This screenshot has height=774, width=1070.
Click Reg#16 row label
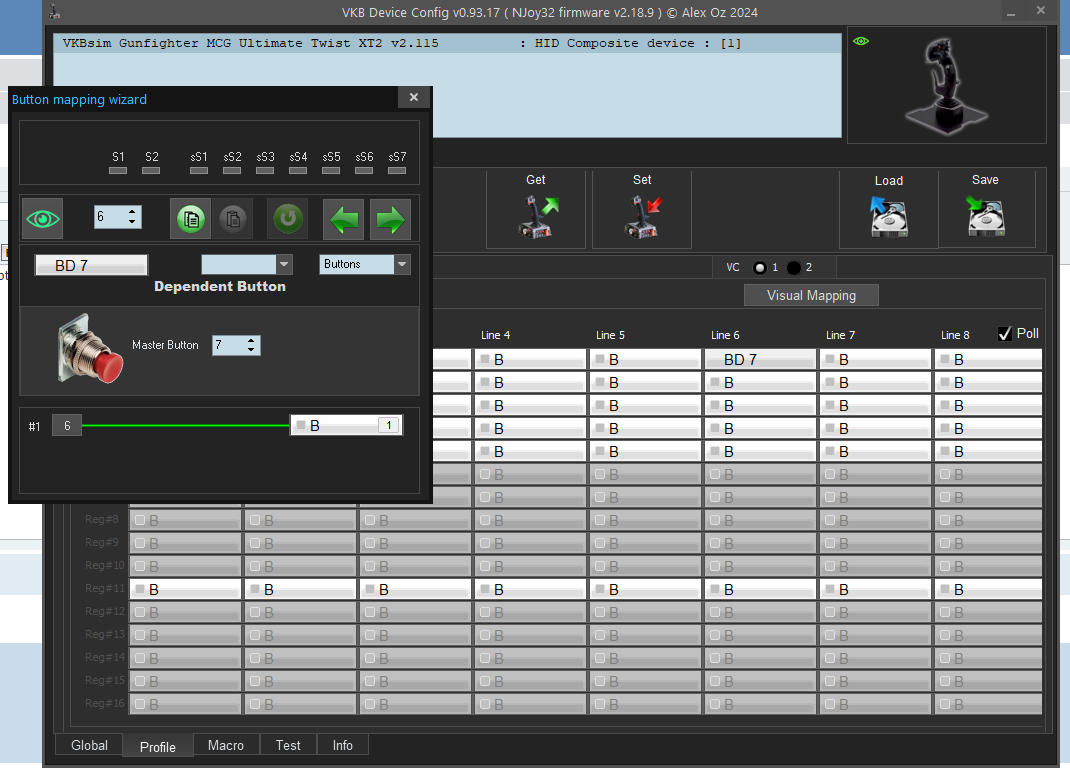coord(104,703)
